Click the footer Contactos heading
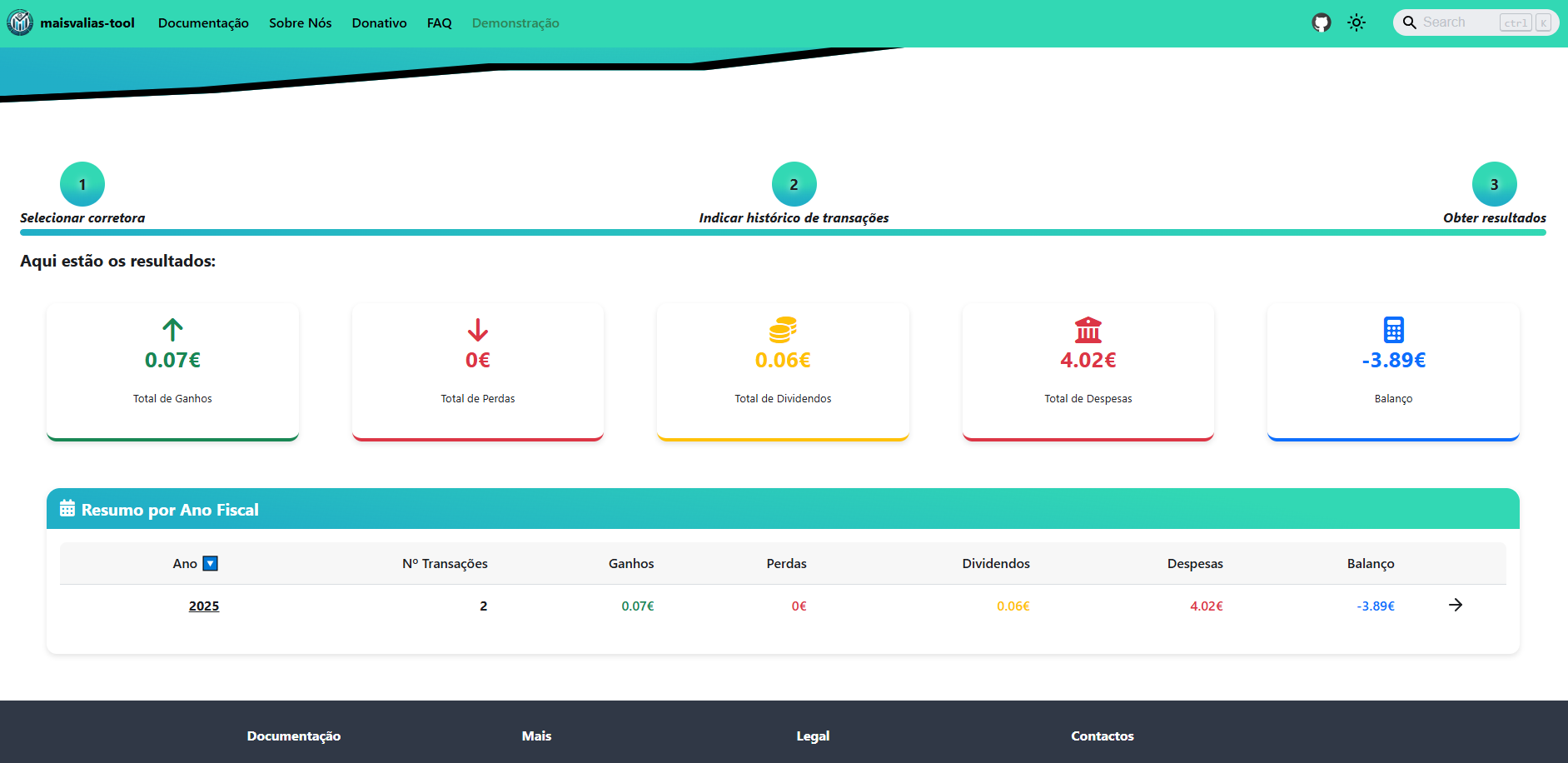The image size is (1568, 763). [x=1103, y=736]
